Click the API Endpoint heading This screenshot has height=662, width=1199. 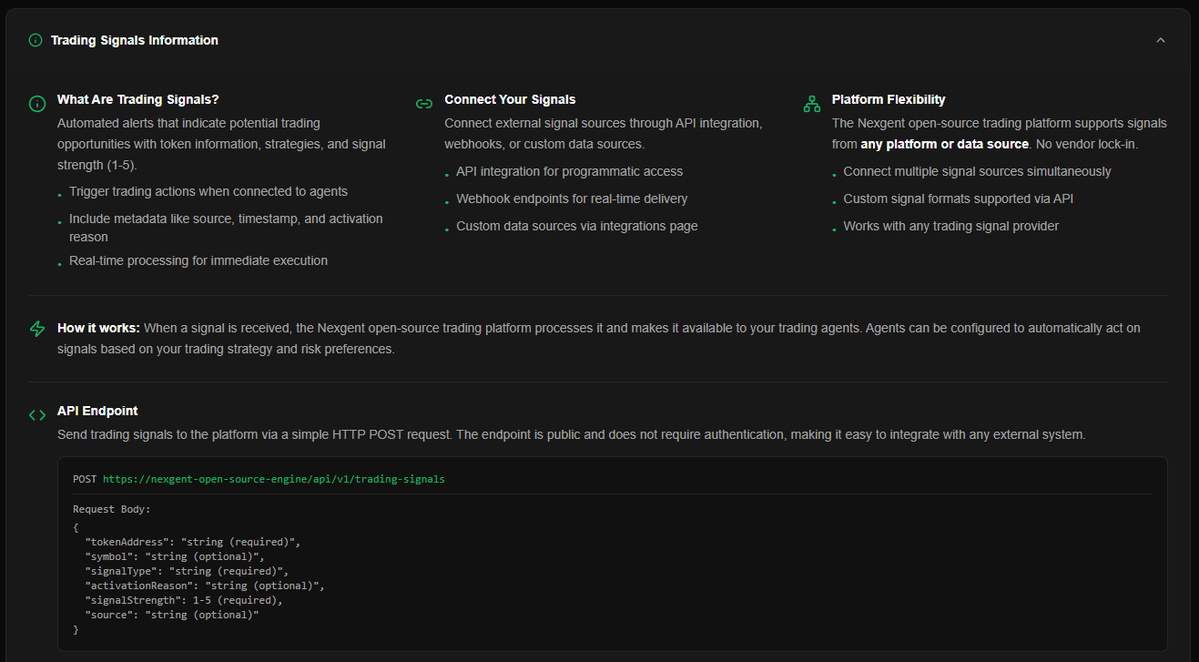97,411
